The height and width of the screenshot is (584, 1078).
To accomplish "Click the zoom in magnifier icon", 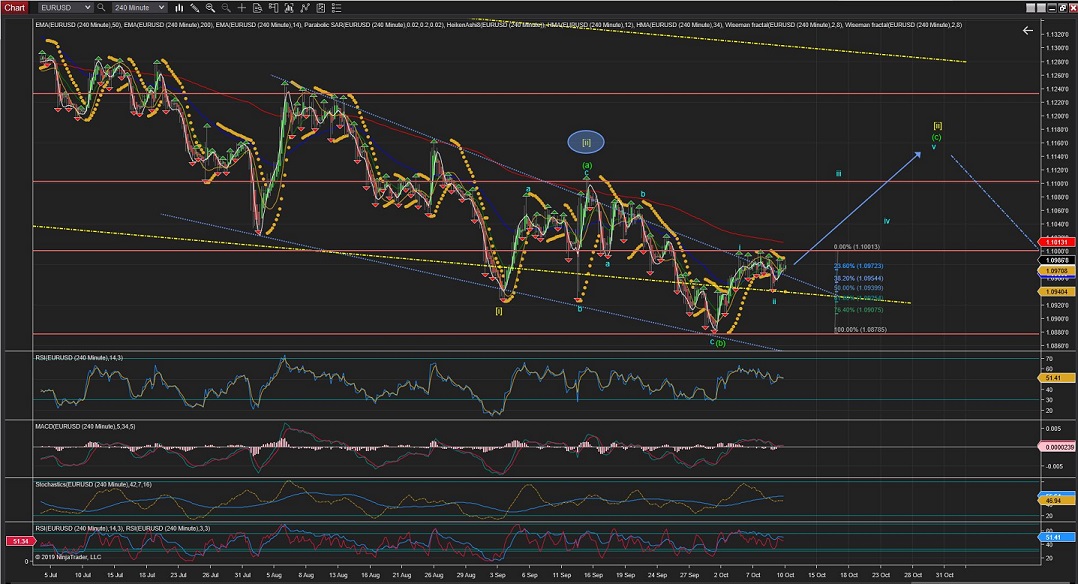I will coord(210,7).
